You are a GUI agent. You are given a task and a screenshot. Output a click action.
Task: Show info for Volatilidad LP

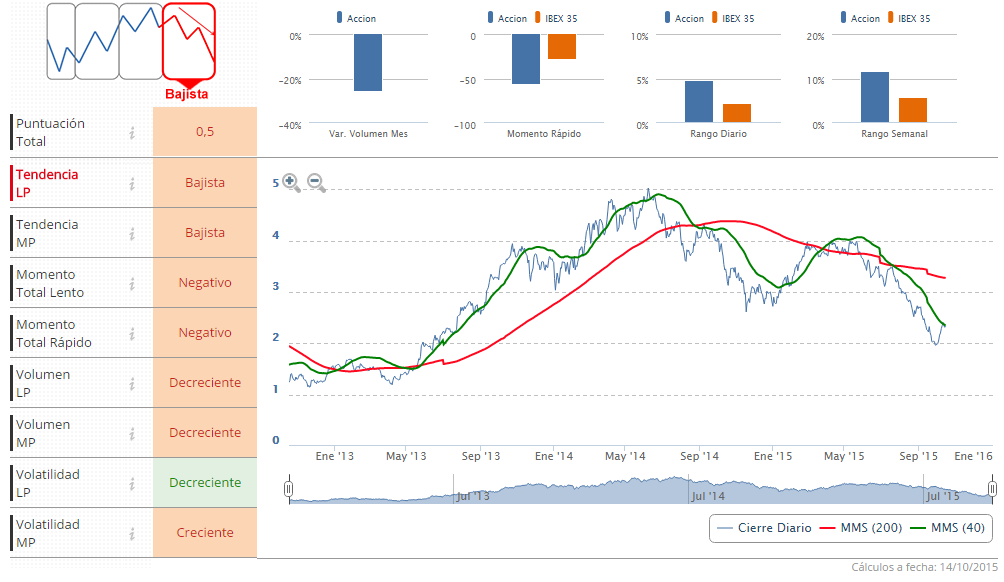coord(132,483)
